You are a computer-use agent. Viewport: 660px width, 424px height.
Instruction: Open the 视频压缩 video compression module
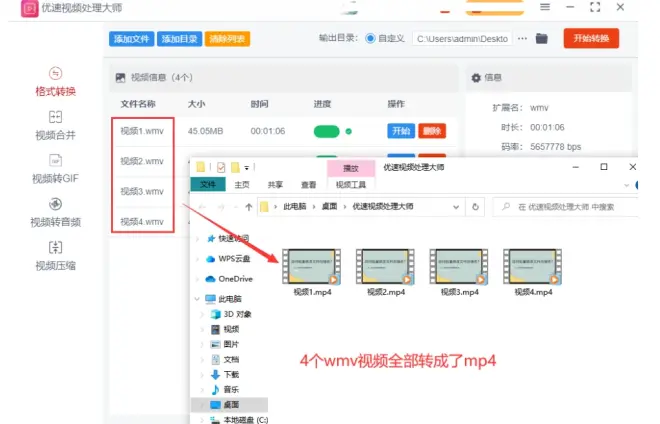click(x=55, y=256)
